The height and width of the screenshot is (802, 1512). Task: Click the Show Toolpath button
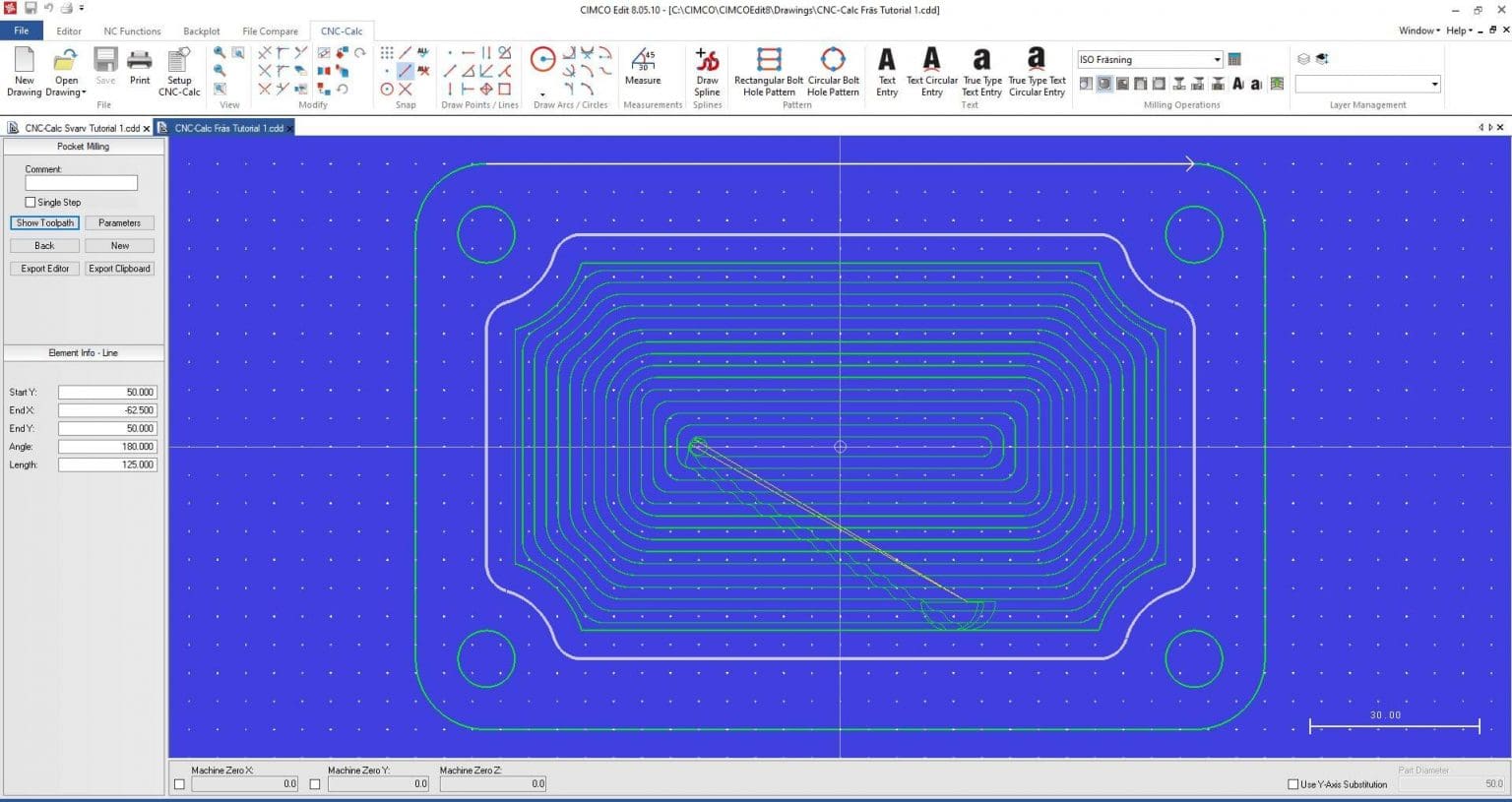coord(43,222)
